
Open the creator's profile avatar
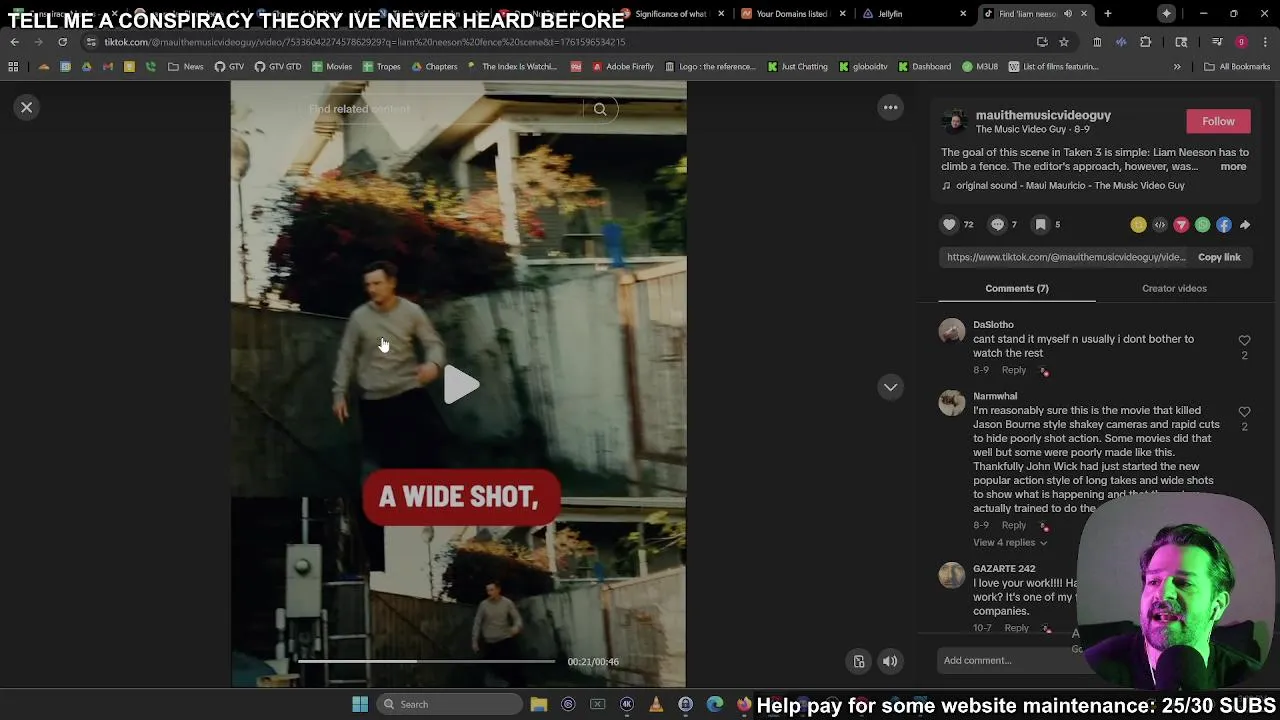[x=955, y=122]
